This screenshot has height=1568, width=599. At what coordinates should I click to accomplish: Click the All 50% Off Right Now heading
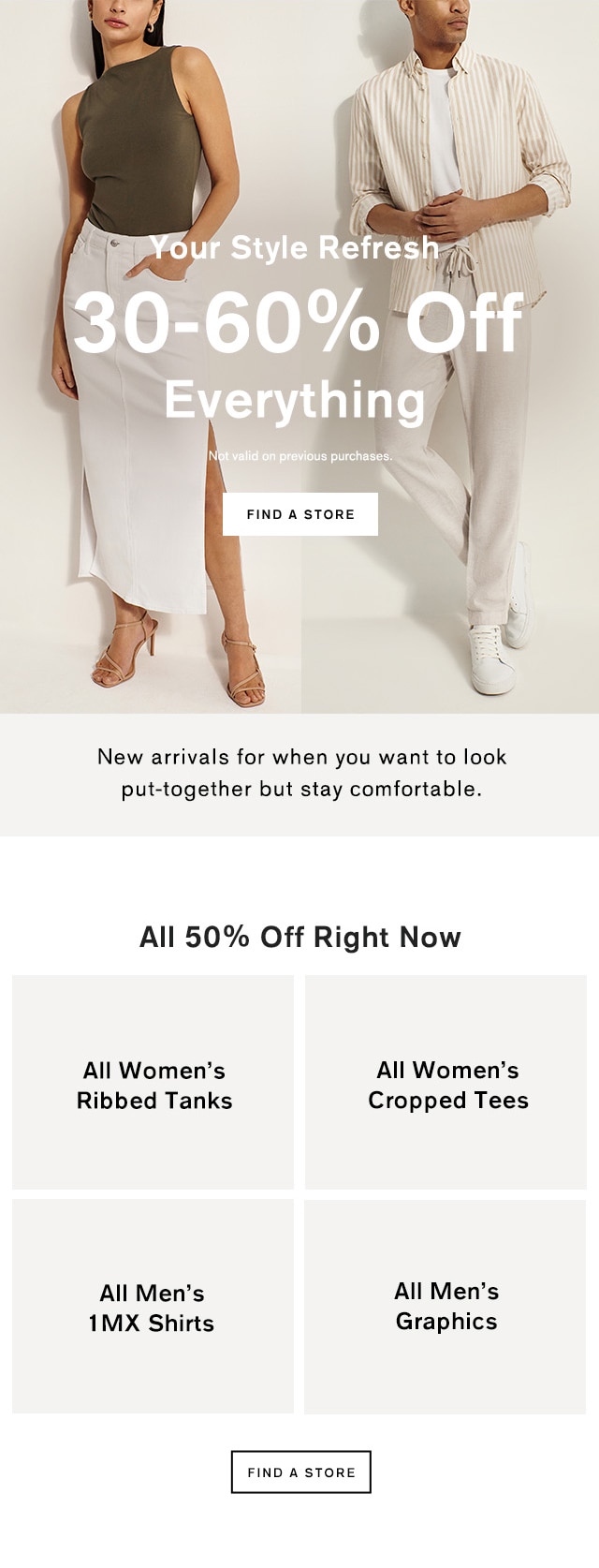(x=300, y=937)
